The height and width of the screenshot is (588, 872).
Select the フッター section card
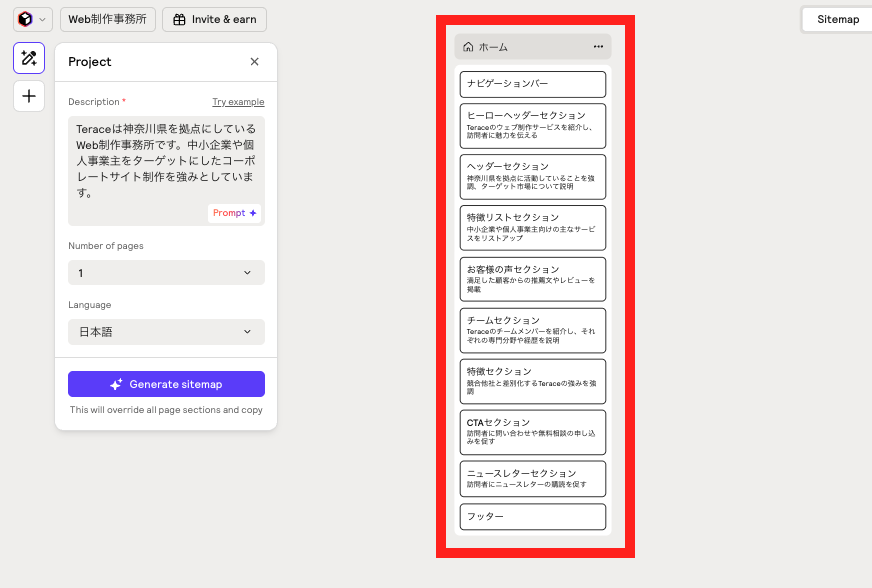click(533, 517)
